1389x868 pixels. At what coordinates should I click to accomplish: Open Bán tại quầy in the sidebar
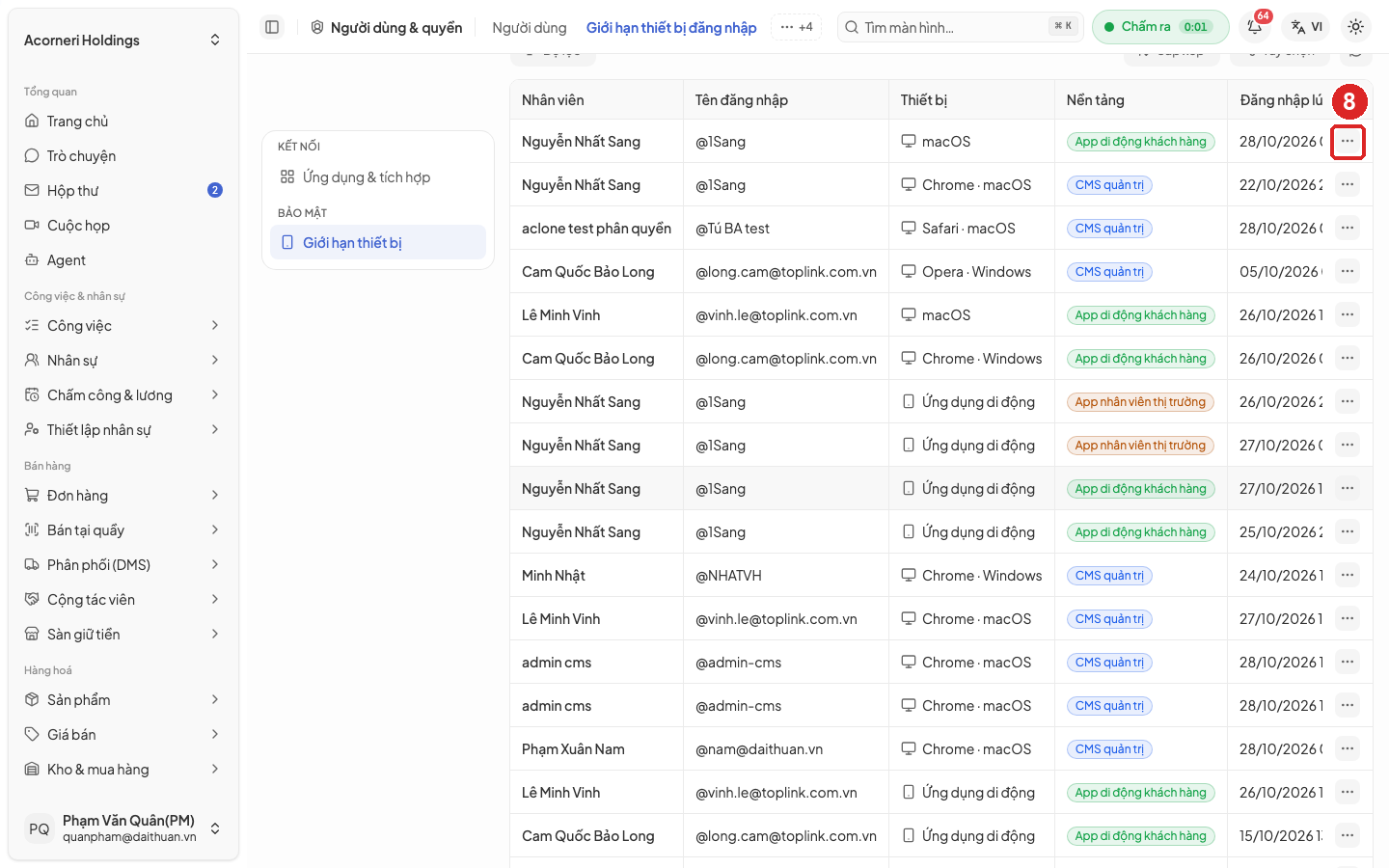123,530
